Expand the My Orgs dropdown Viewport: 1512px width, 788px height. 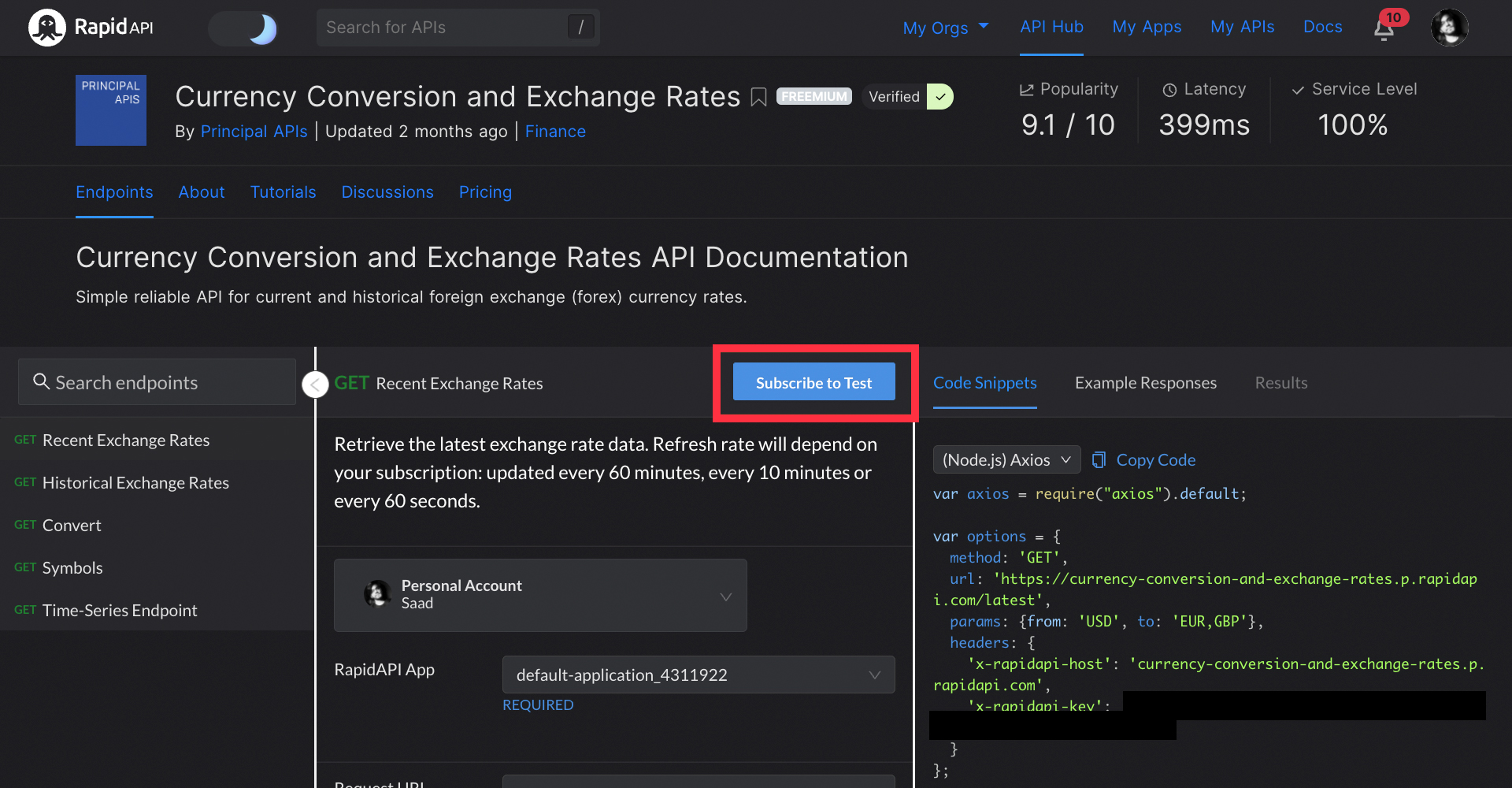click(946, 28)
